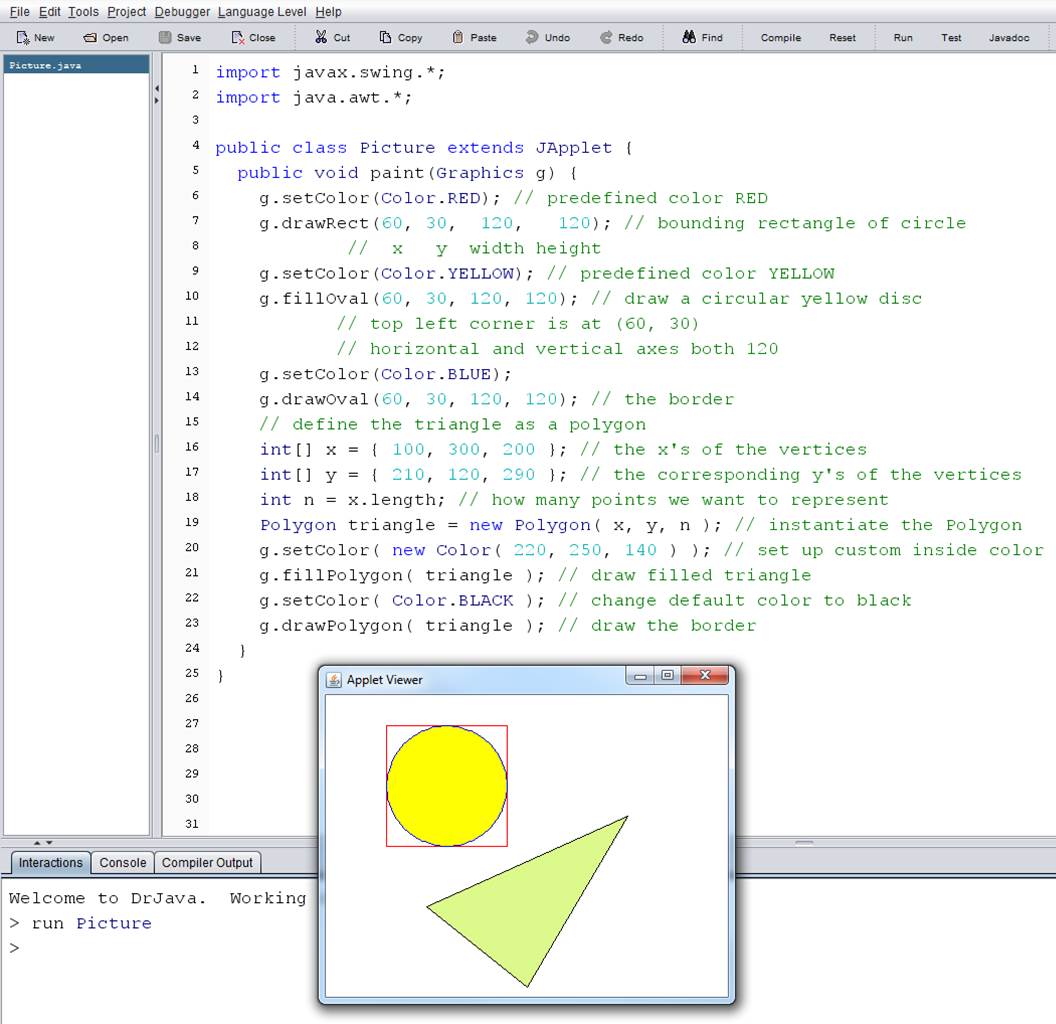Minimize the Applet Viewer window
Image resolution: width=1056 pixels, height=1024 pixels.
(640, 676)
